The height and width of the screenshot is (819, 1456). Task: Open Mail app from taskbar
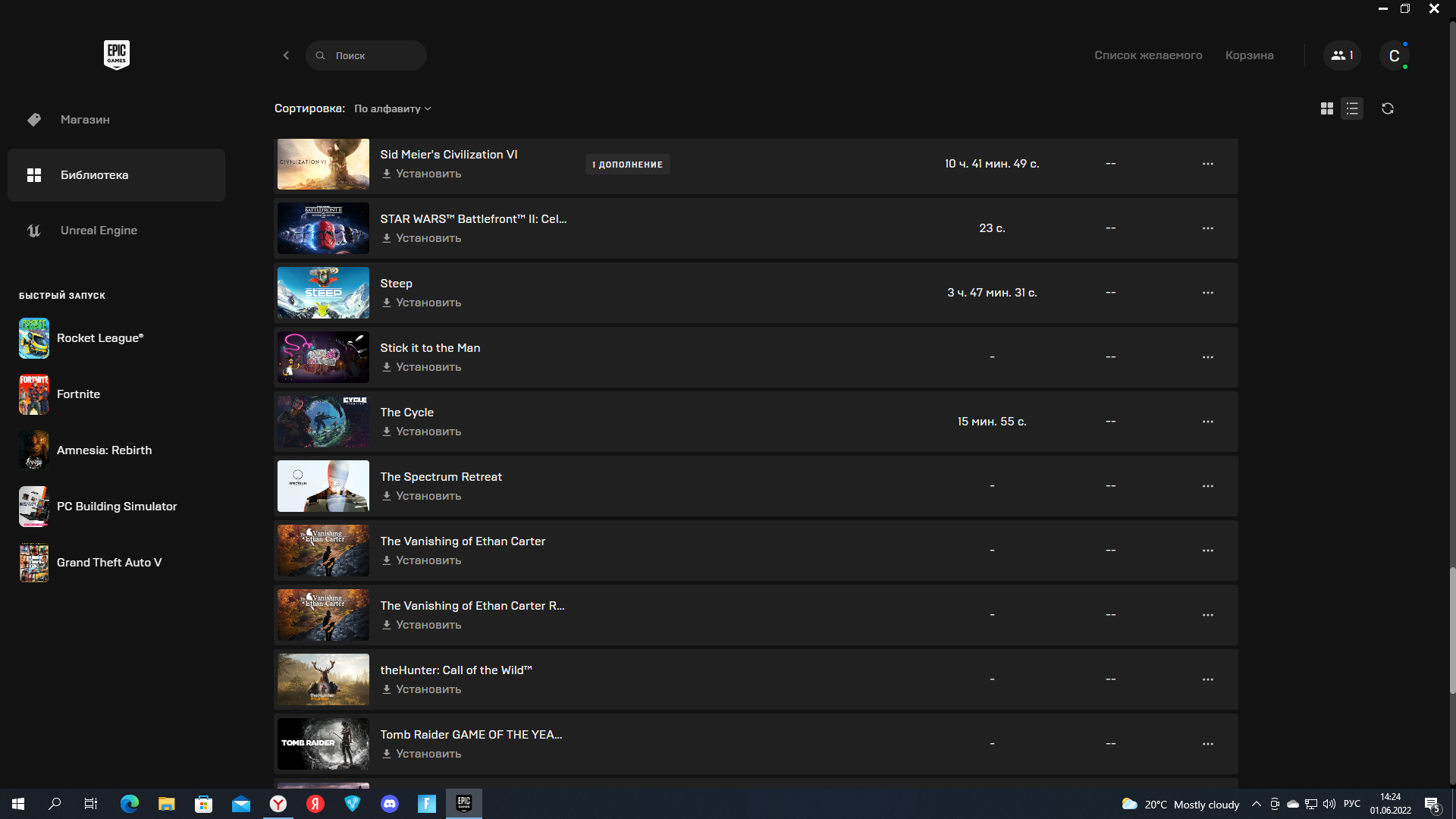[x=241, y=804]
